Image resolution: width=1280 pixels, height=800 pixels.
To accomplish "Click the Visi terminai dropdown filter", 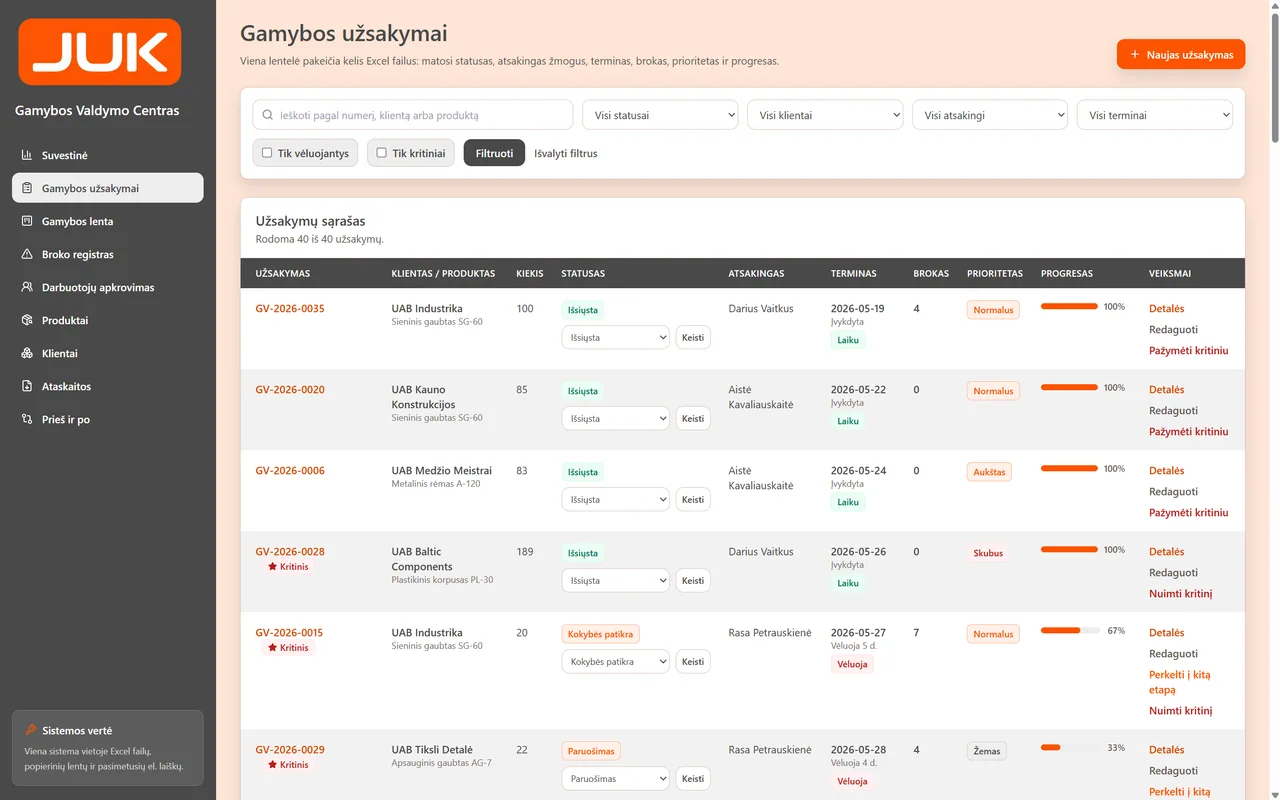I will click(1155, 115).
